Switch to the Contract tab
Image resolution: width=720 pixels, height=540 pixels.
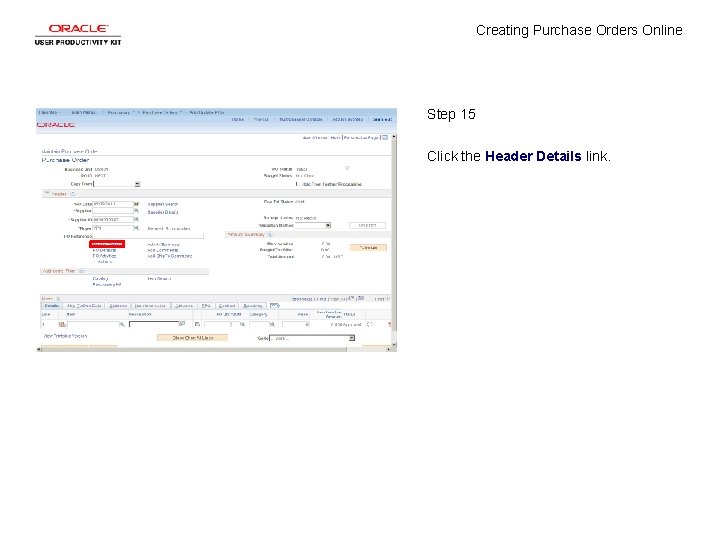point(227,306)
